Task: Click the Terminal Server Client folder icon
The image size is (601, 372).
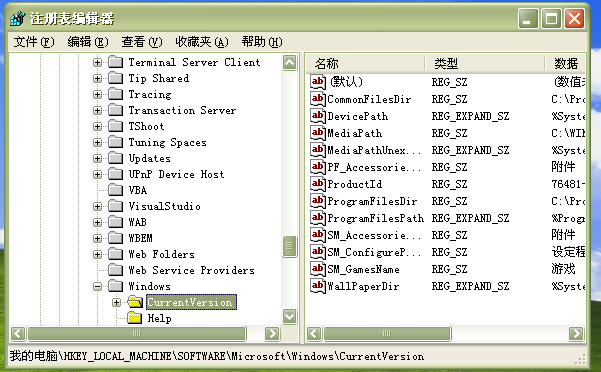Action: coord(115,62)
